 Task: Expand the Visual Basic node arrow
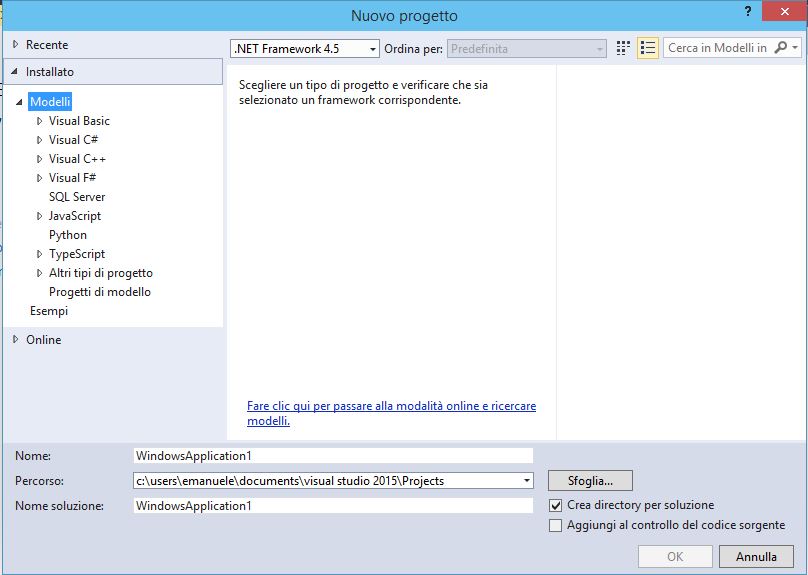coord(39,121)
